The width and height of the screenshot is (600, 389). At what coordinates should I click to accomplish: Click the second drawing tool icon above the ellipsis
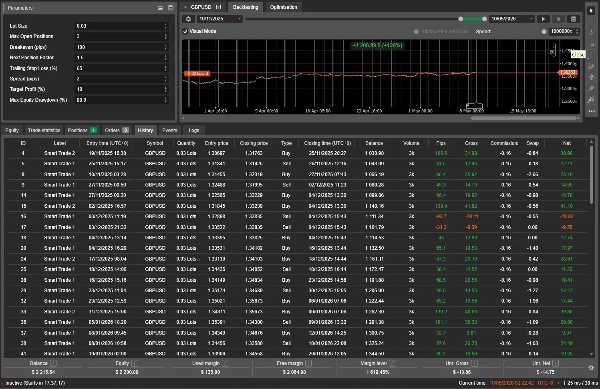point(592,88)
